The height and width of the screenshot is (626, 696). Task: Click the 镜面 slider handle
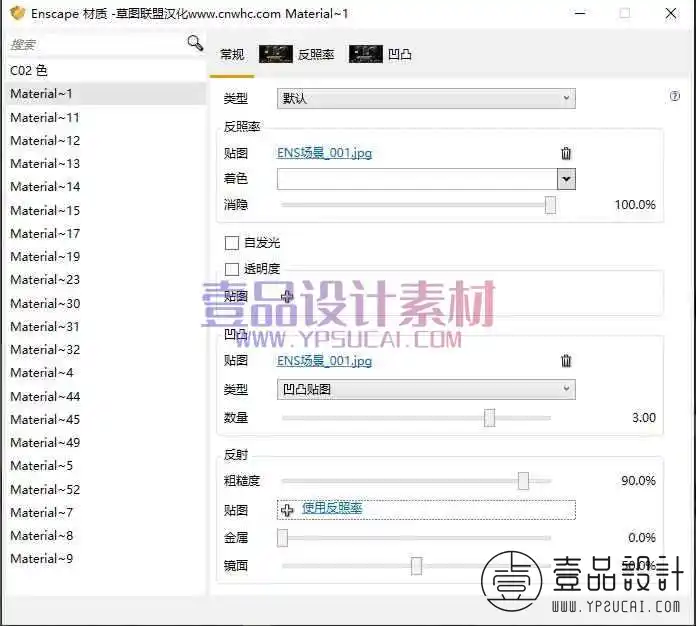click(416, 566)
